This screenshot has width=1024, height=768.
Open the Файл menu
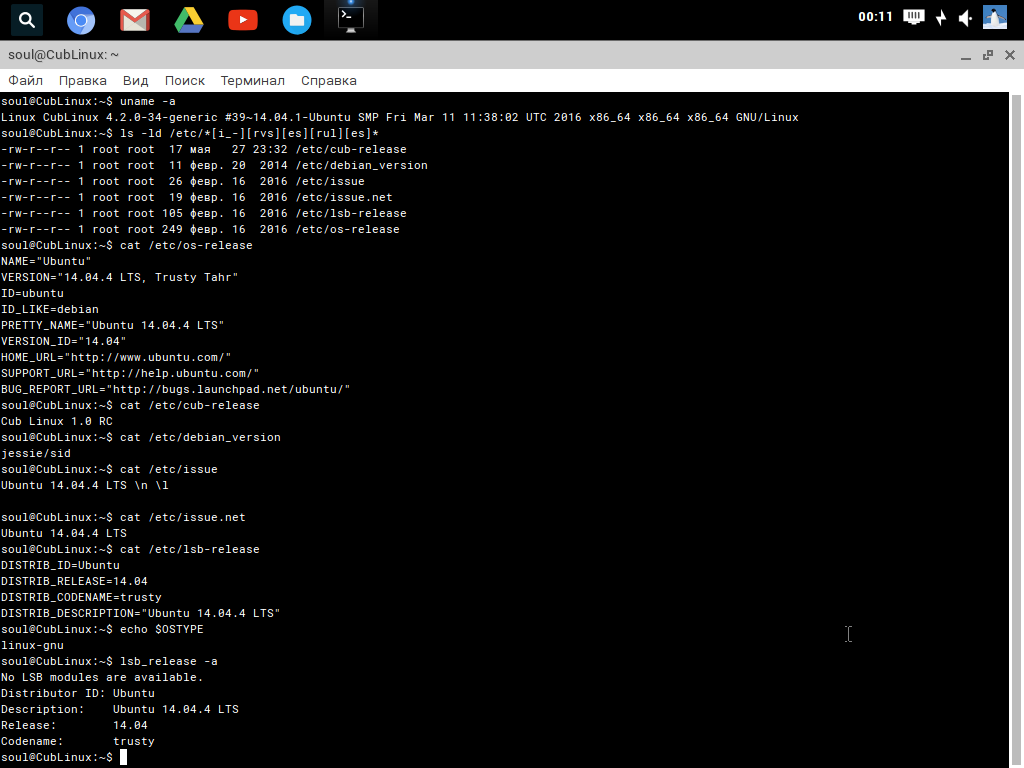tap(25, 80)
